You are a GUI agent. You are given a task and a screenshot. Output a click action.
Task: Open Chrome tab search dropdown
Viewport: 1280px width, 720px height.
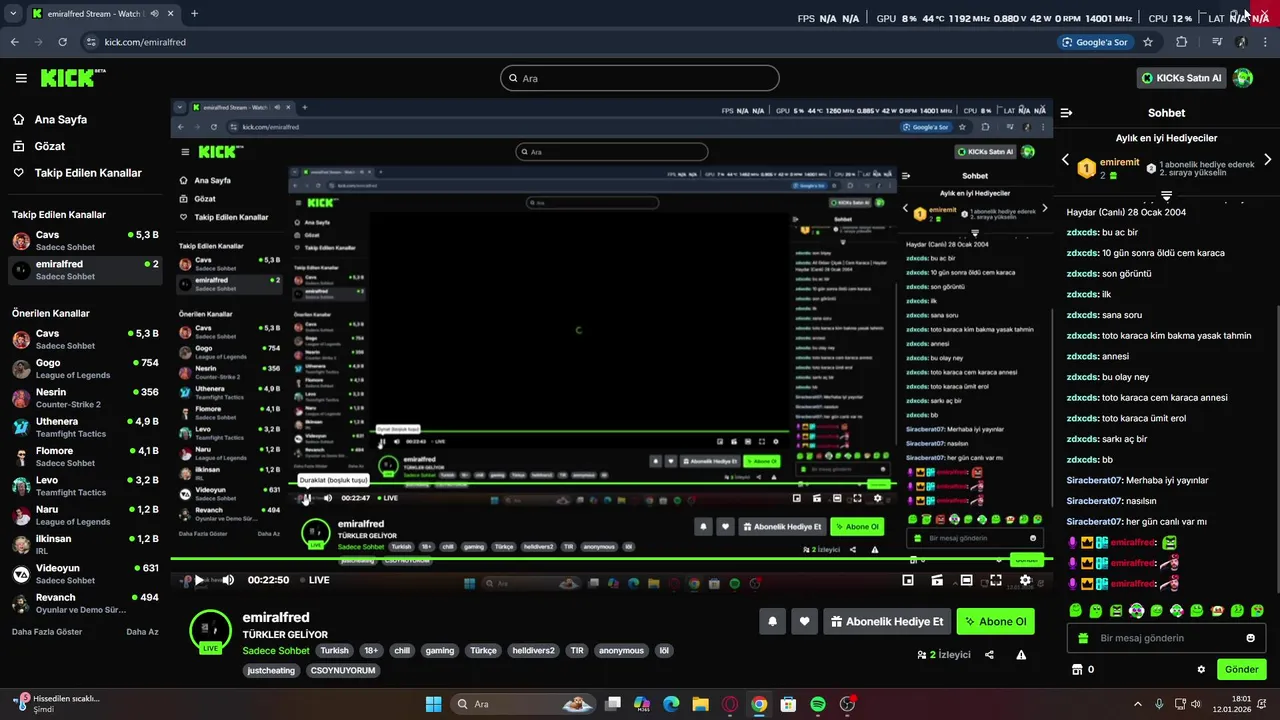[13, 14]
